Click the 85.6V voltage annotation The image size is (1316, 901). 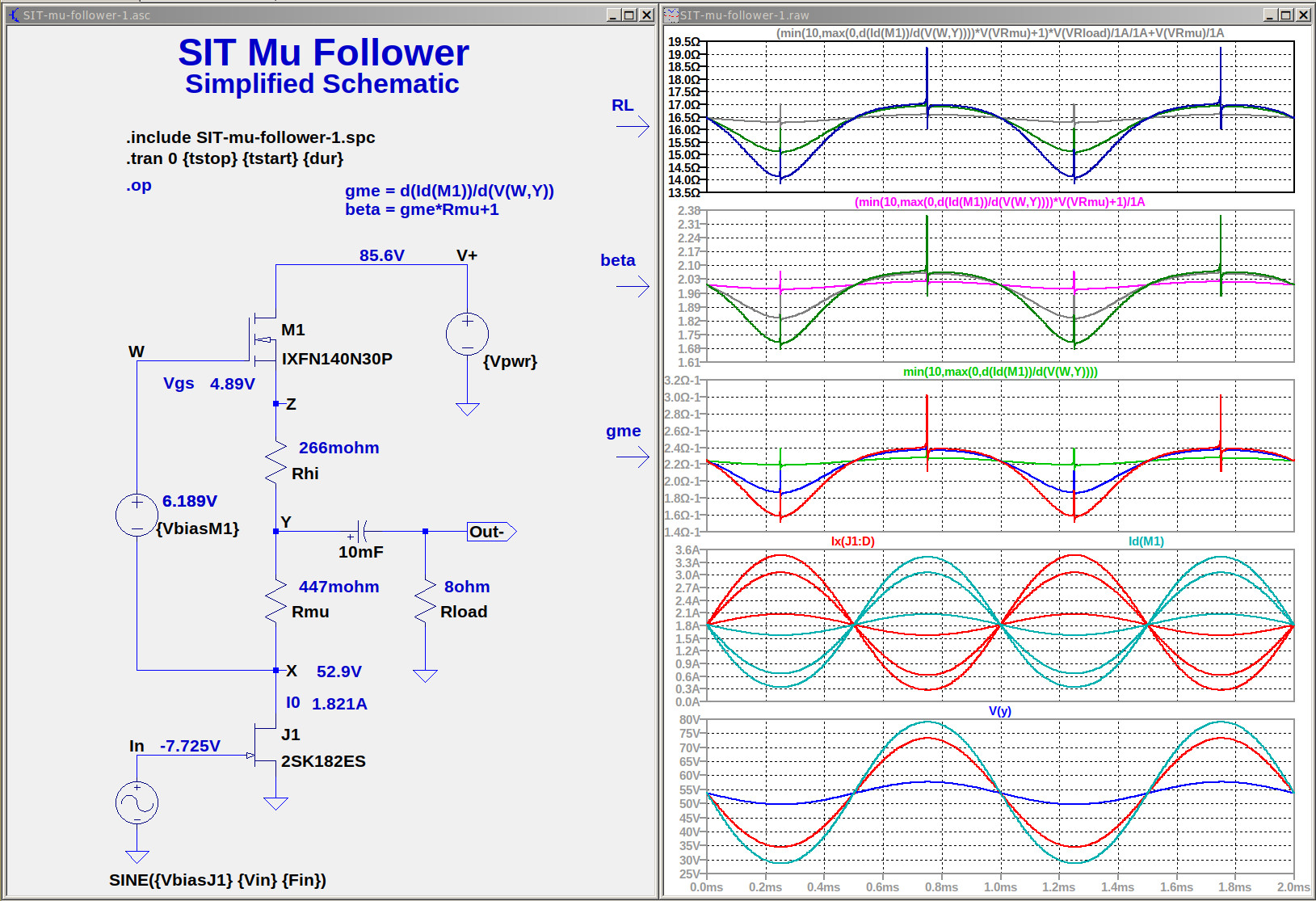pyautogui.click(x=381, y=255)
